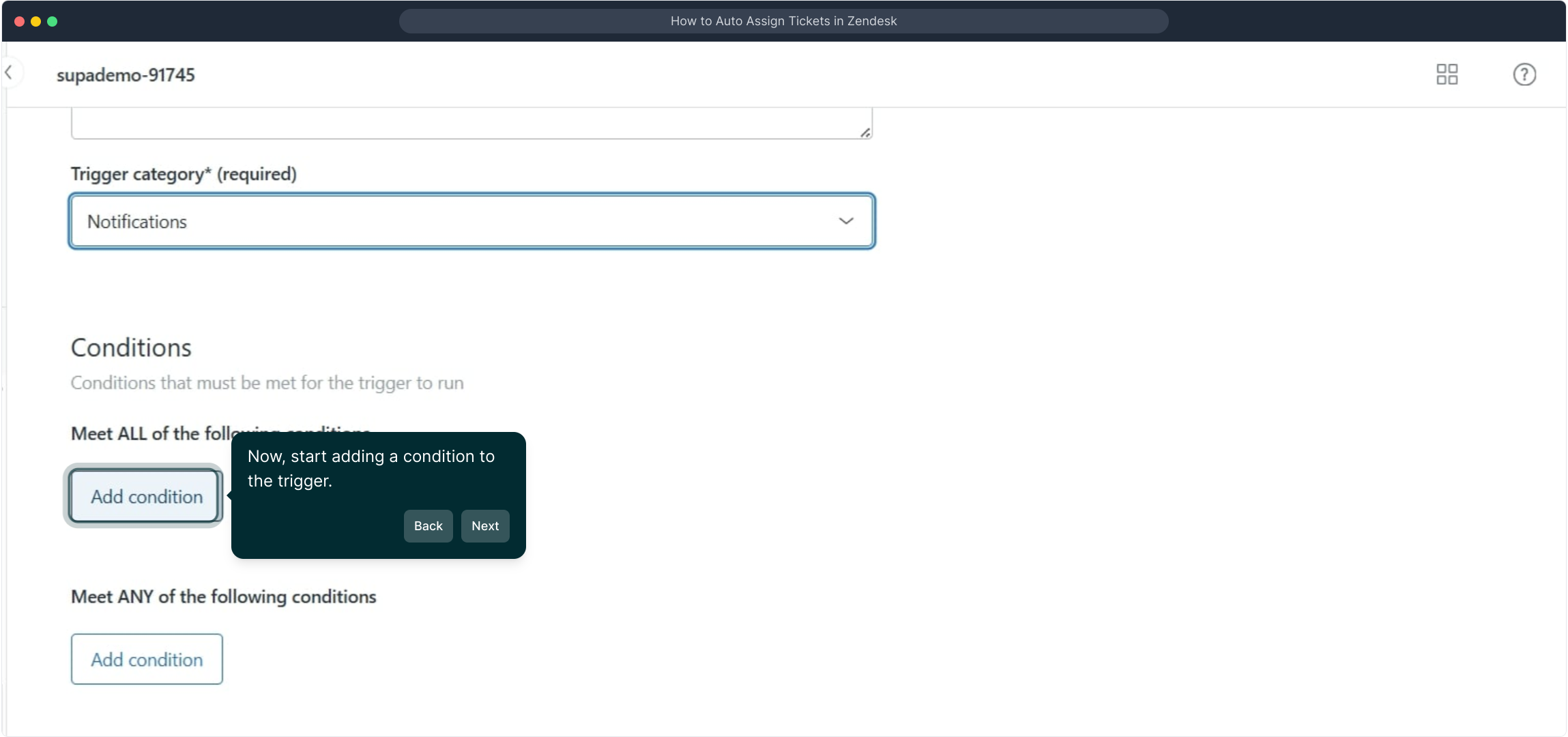This screenshot has width=1568, height=737.
Task: Click the supademo-91745 account name
Action: tap(126, 75)
